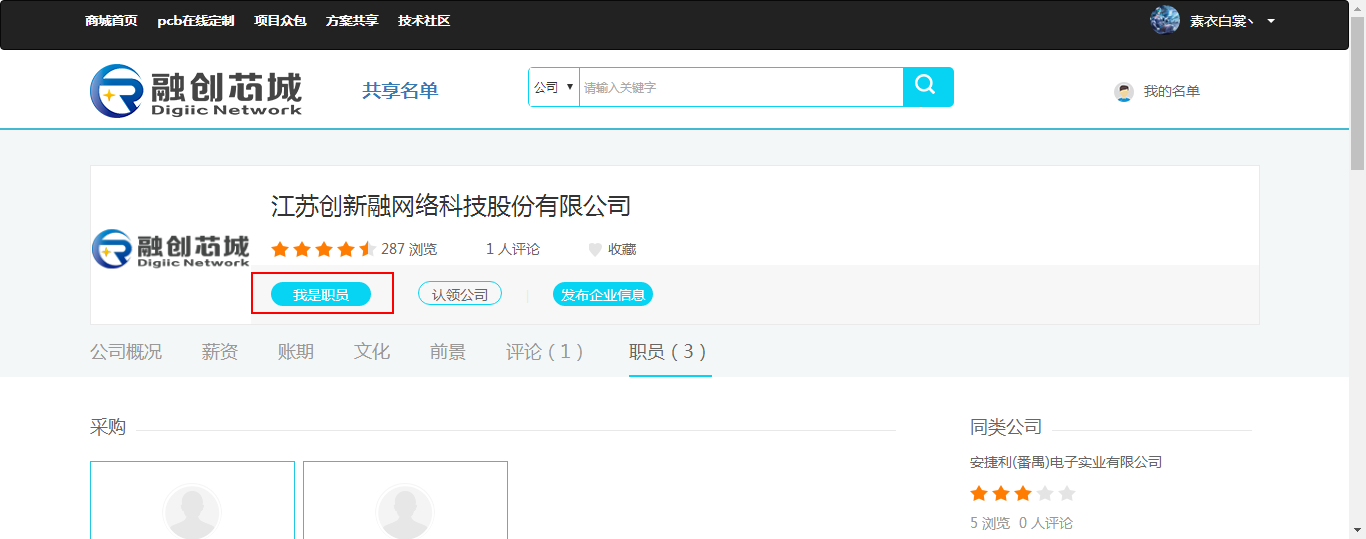1366x539 pixels.
Task: Open 方案共享 in the top bar
Action: (352, 21)
